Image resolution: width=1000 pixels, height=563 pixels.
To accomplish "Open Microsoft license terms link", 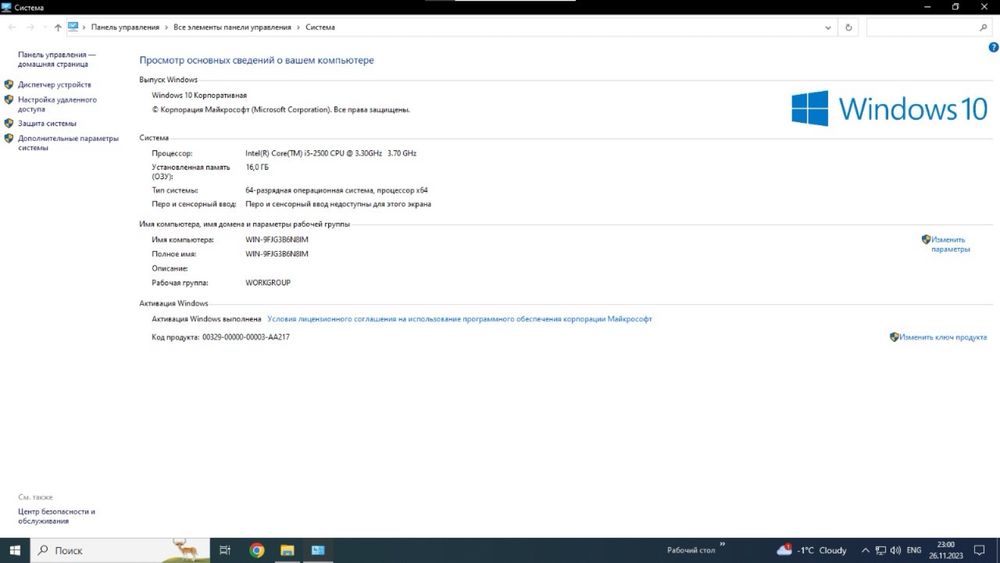I will tap(459, 319).
